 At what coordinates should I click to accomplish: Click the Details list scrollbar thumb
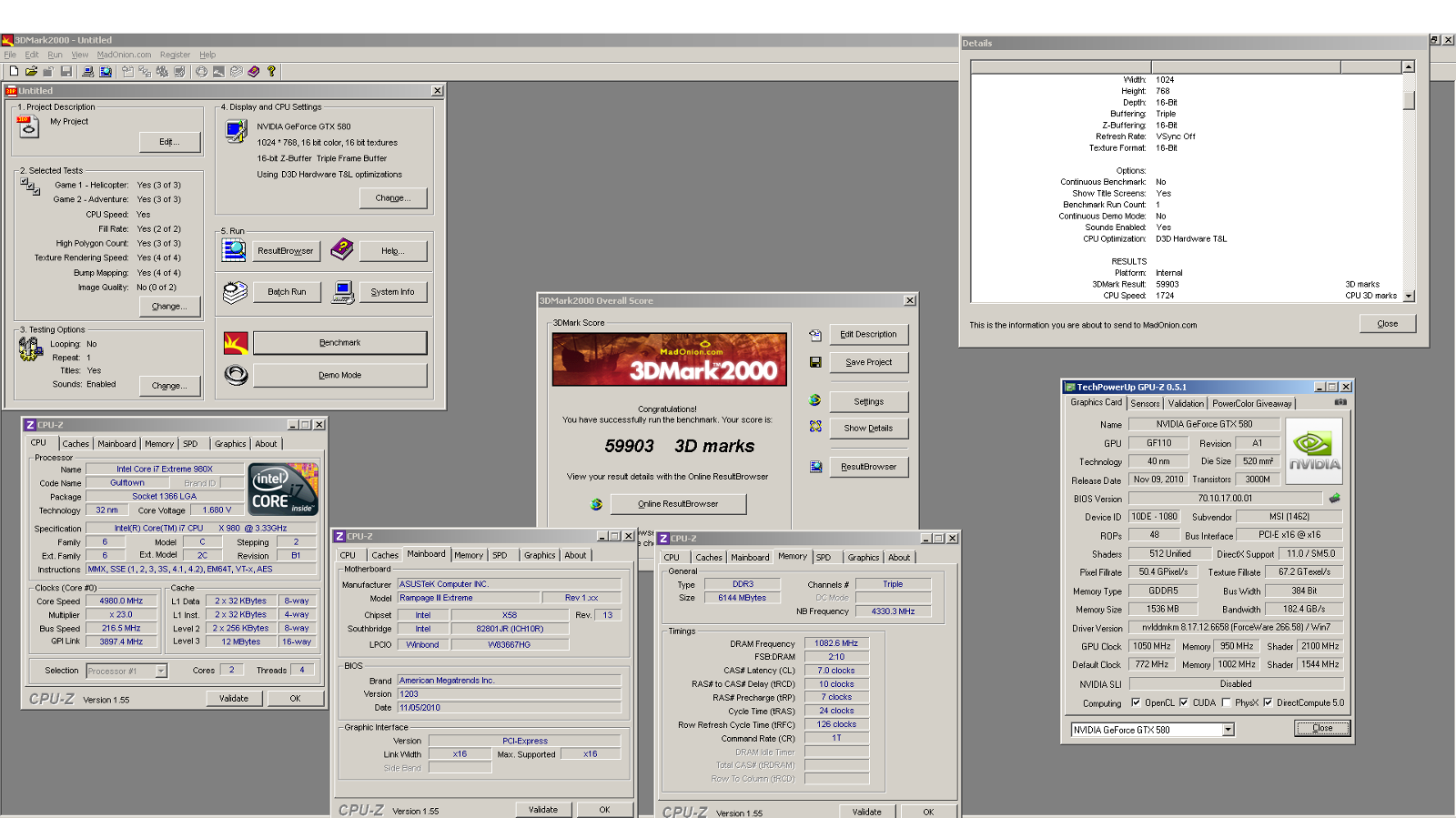coord(1409,100)
